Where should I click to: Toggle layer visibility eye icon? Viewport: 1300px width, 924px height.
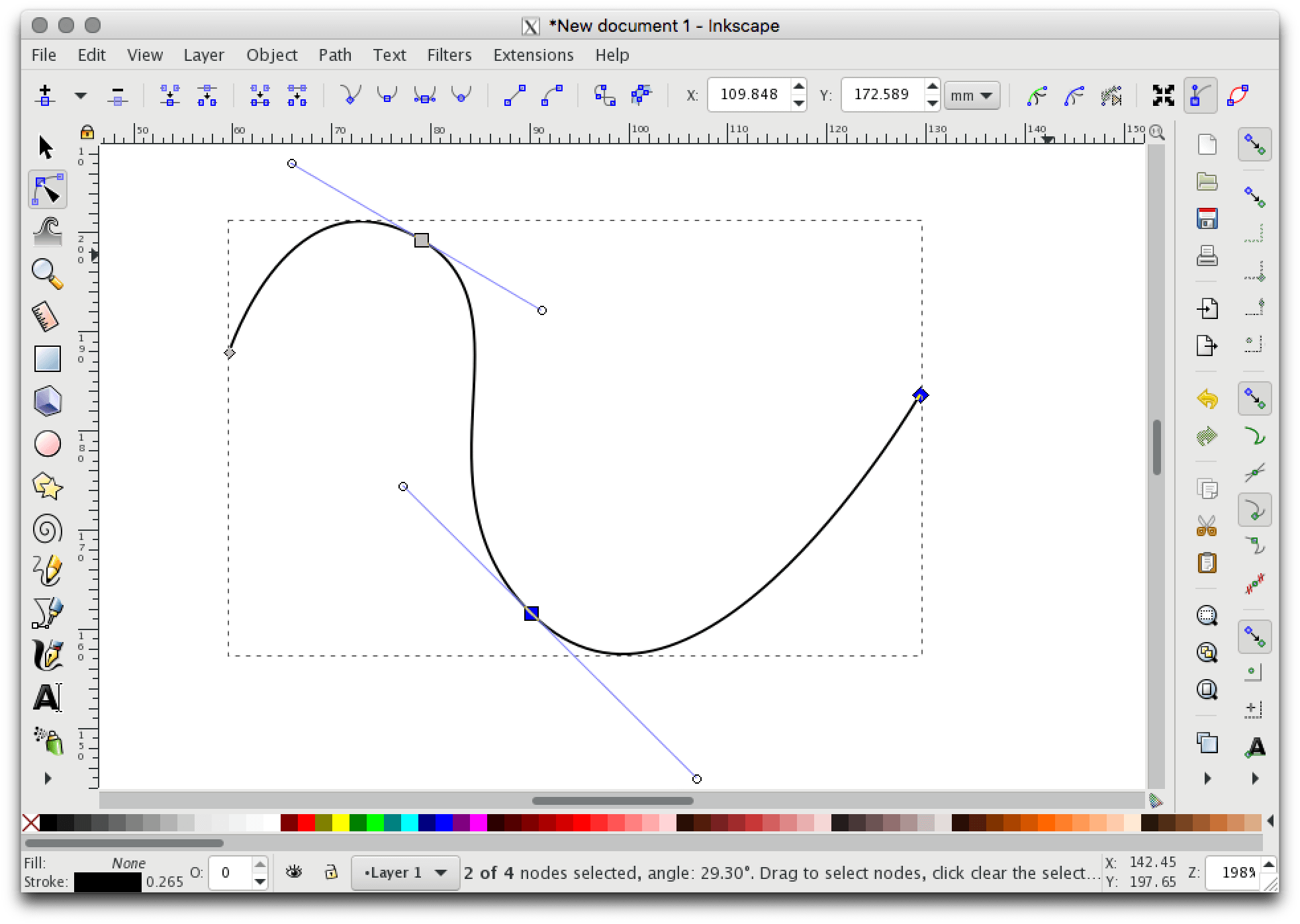pyautogui.click(x=294, y=872)
